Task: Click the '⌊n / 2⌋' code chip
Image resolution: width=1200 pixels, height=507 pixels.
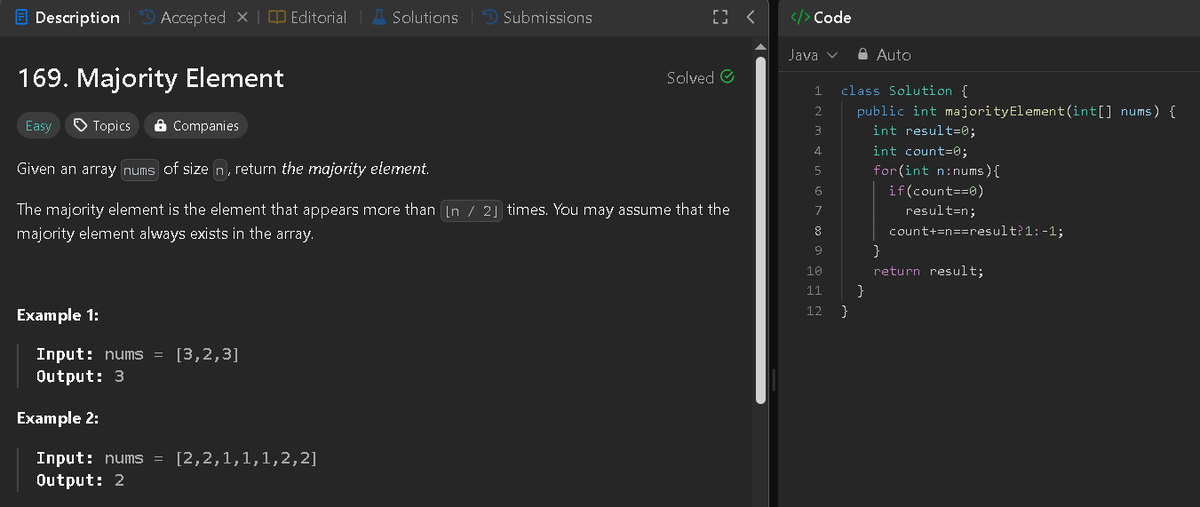Action: (471, 211)
